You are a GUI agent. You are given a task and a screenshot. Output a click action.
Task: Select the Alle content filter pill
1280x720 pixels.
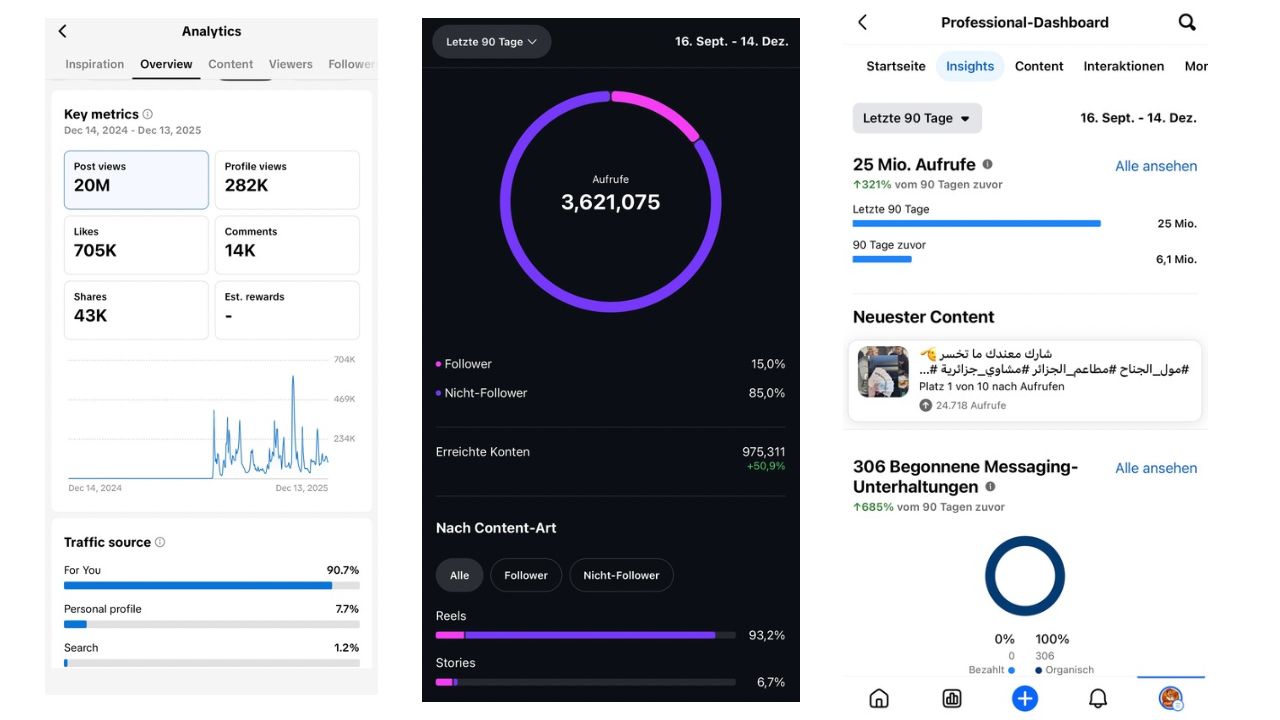coord(459,575)
